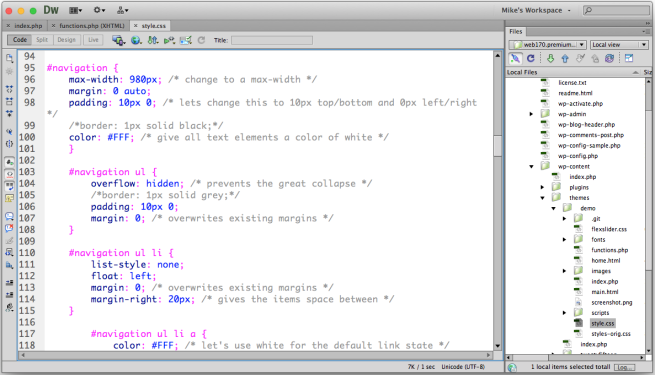The image size is (655, 375).
Task: Refresh the Files panel
Action: (531, 58)
